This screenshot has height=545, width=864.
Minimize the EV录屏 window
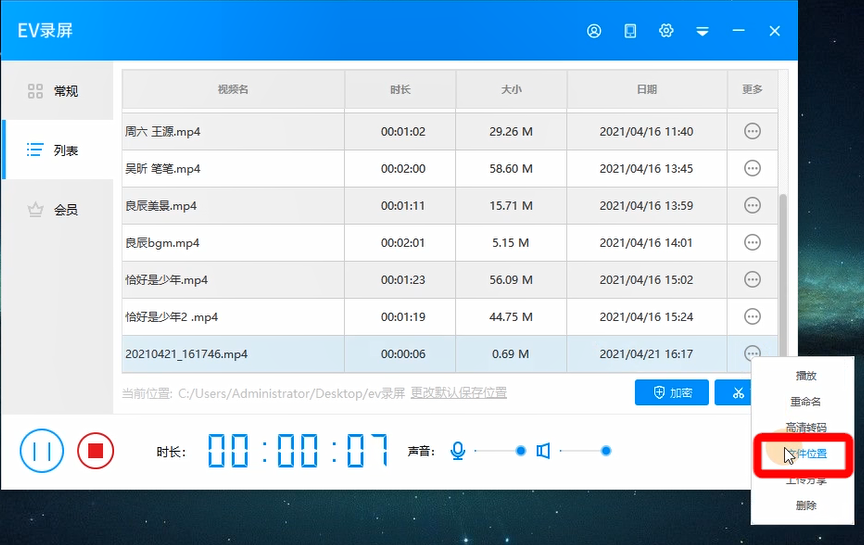(x=738, y=31)
